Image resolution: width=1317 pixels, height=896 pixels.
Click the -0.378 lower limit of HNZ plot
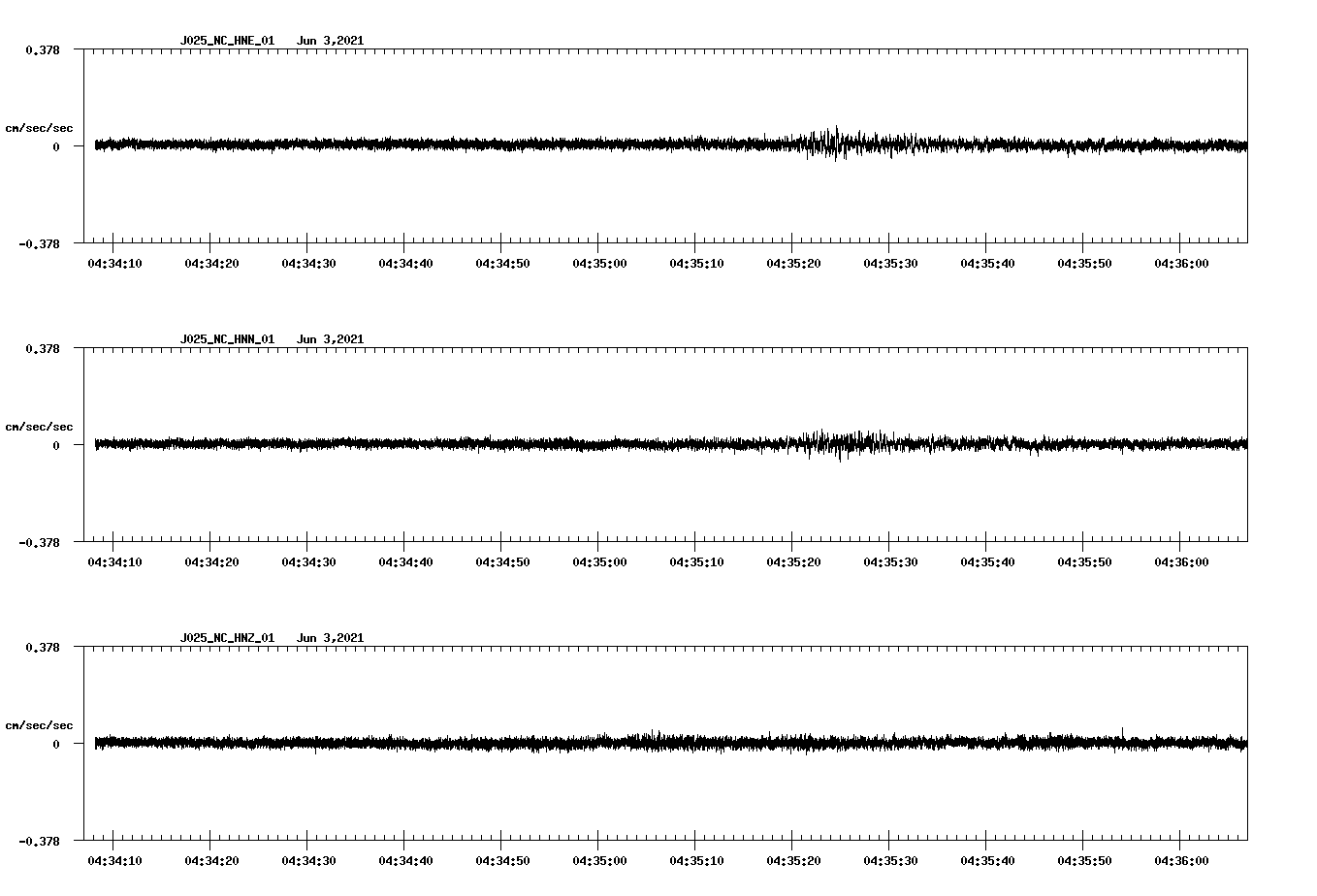(39, 841)
